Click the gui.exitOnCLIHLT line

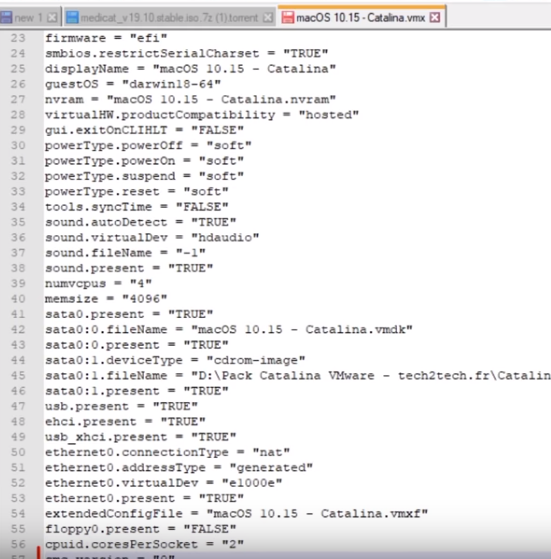click(144, 130)
